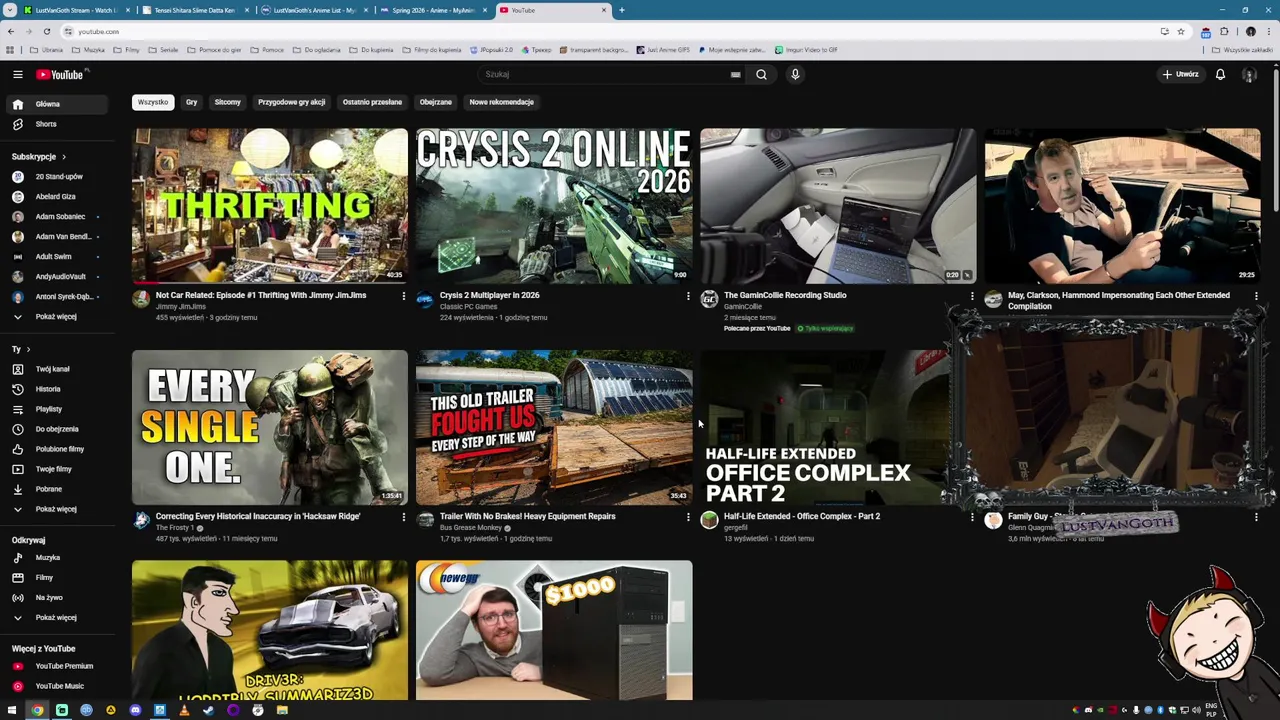Select the Ostatnio przesłane chip
This screenshot has height=720, width=1280.
click(x=372, y=102)
